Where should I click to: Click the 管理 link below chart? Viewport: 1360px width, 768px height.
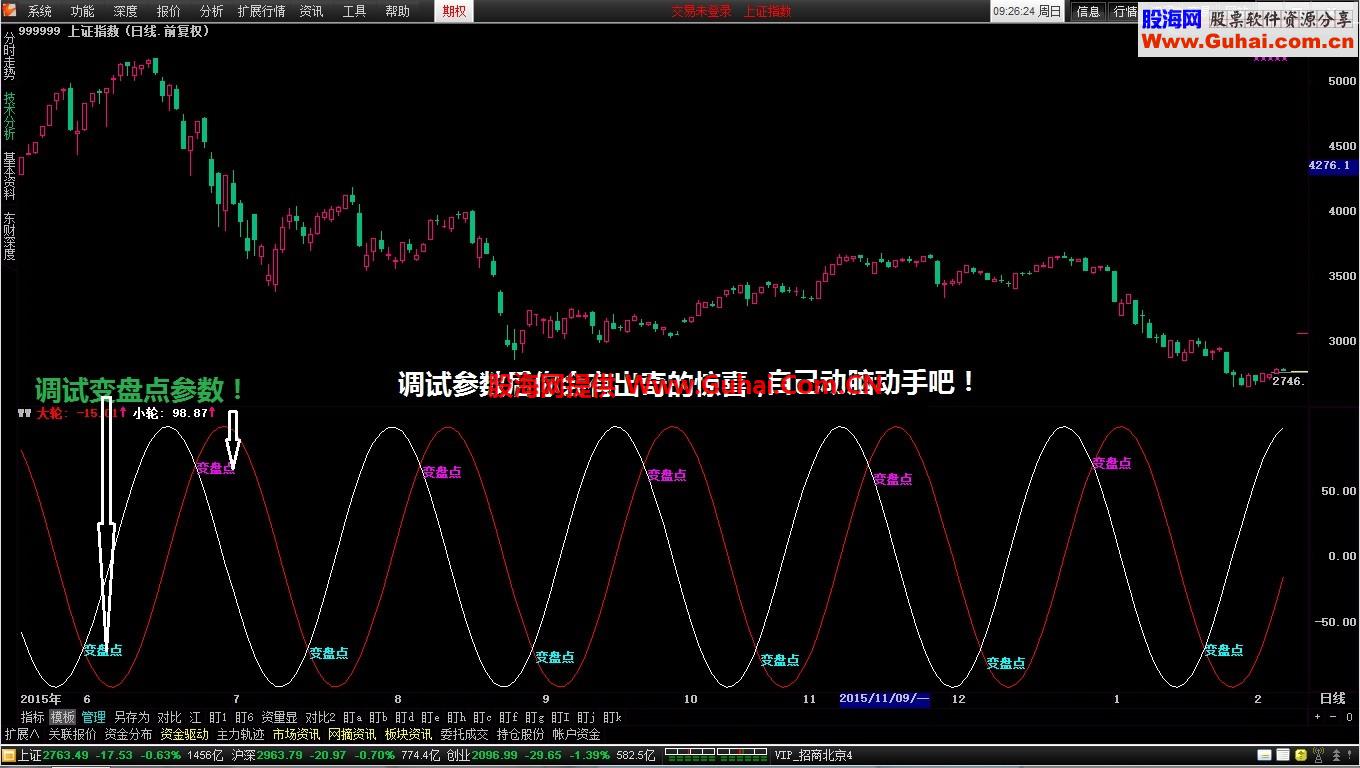click(93, 717)
